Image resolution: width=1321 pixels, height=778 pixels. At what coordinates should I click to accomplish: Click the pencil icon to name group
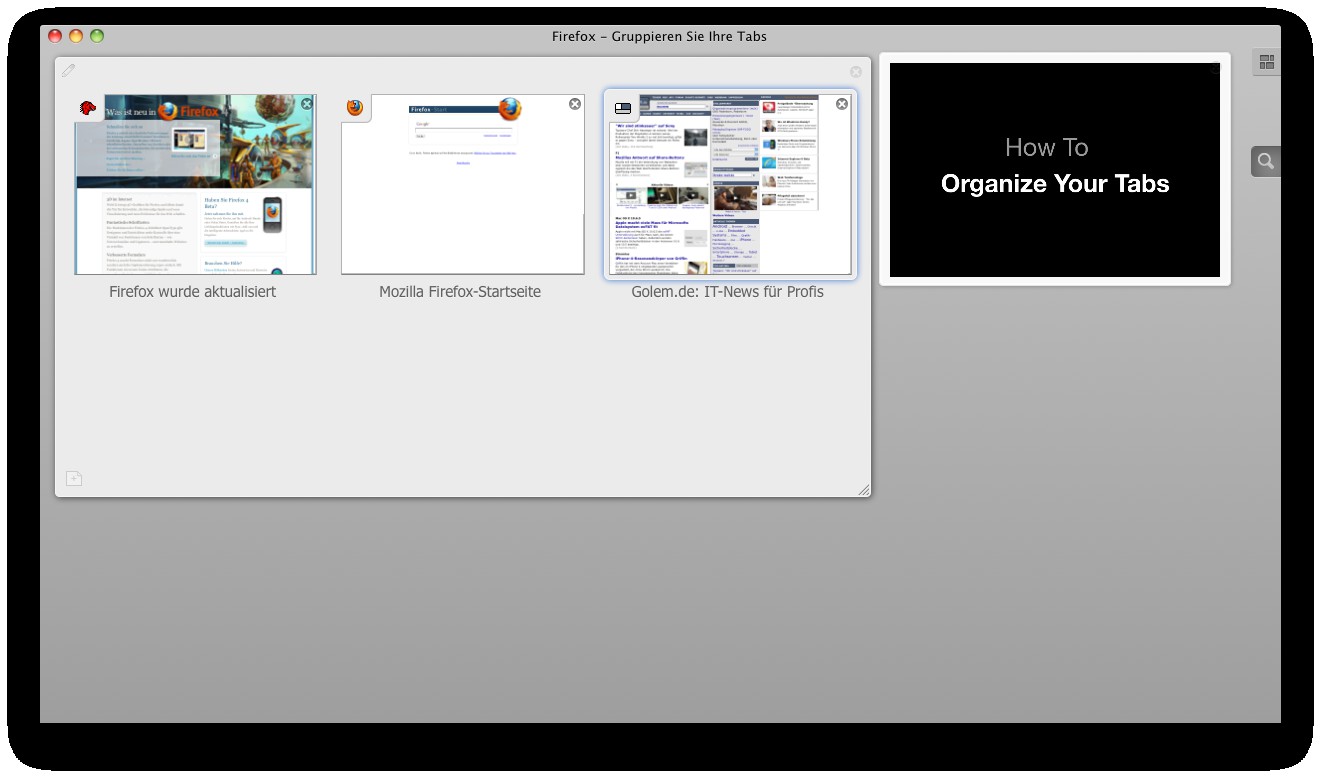click(68, 70)
